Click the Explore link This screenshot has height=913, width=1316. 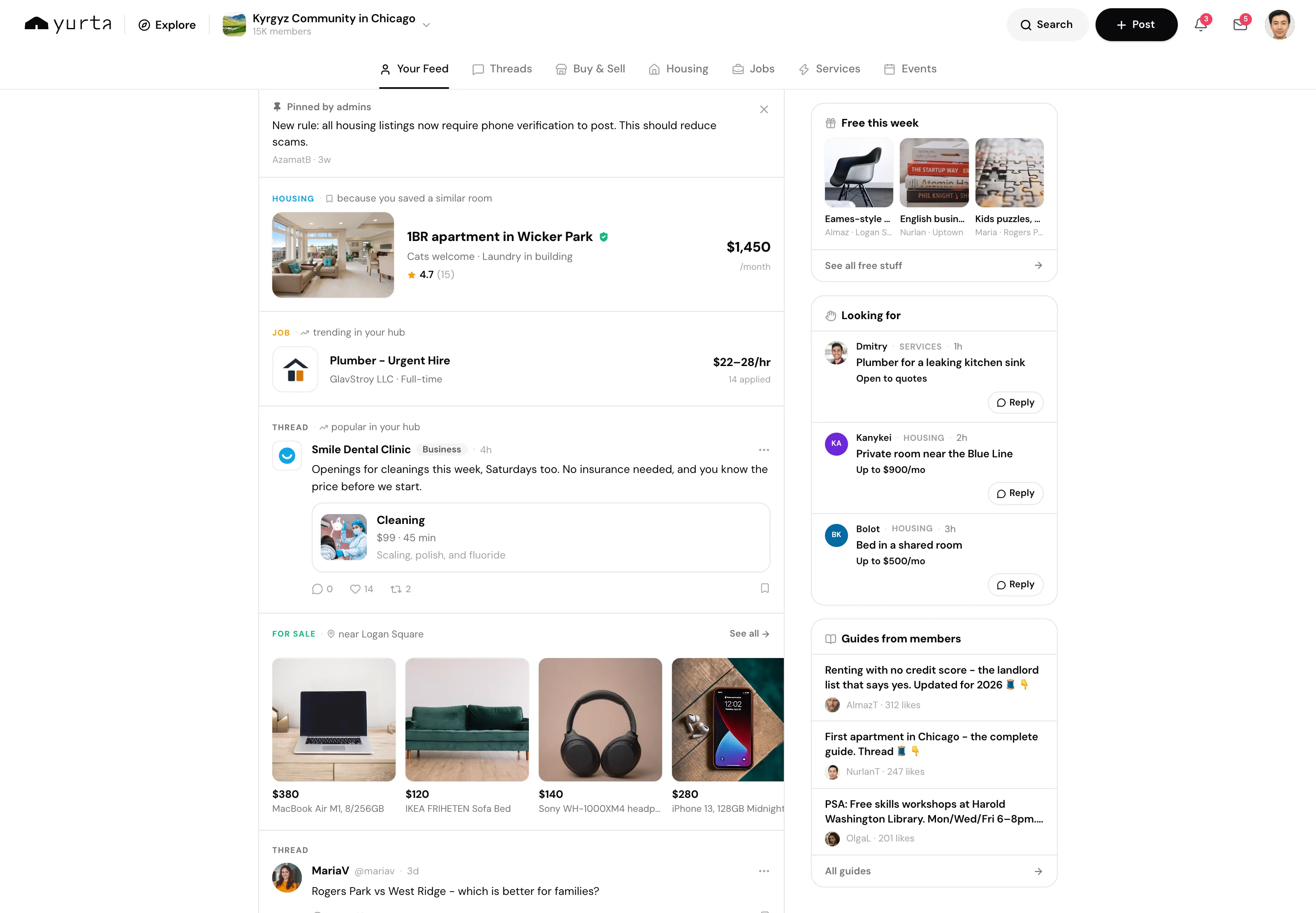coord(167,25)
